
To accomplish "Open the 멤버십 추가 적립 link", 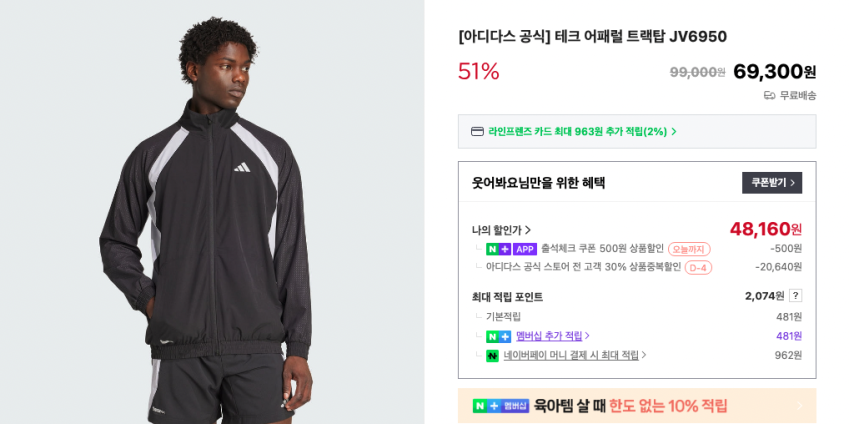I will point(549,336).
